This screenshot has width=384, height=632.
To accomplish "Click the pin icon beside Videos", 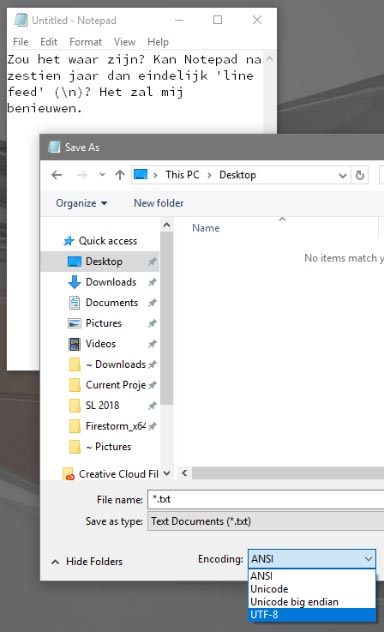I will (x=152, y=344).
